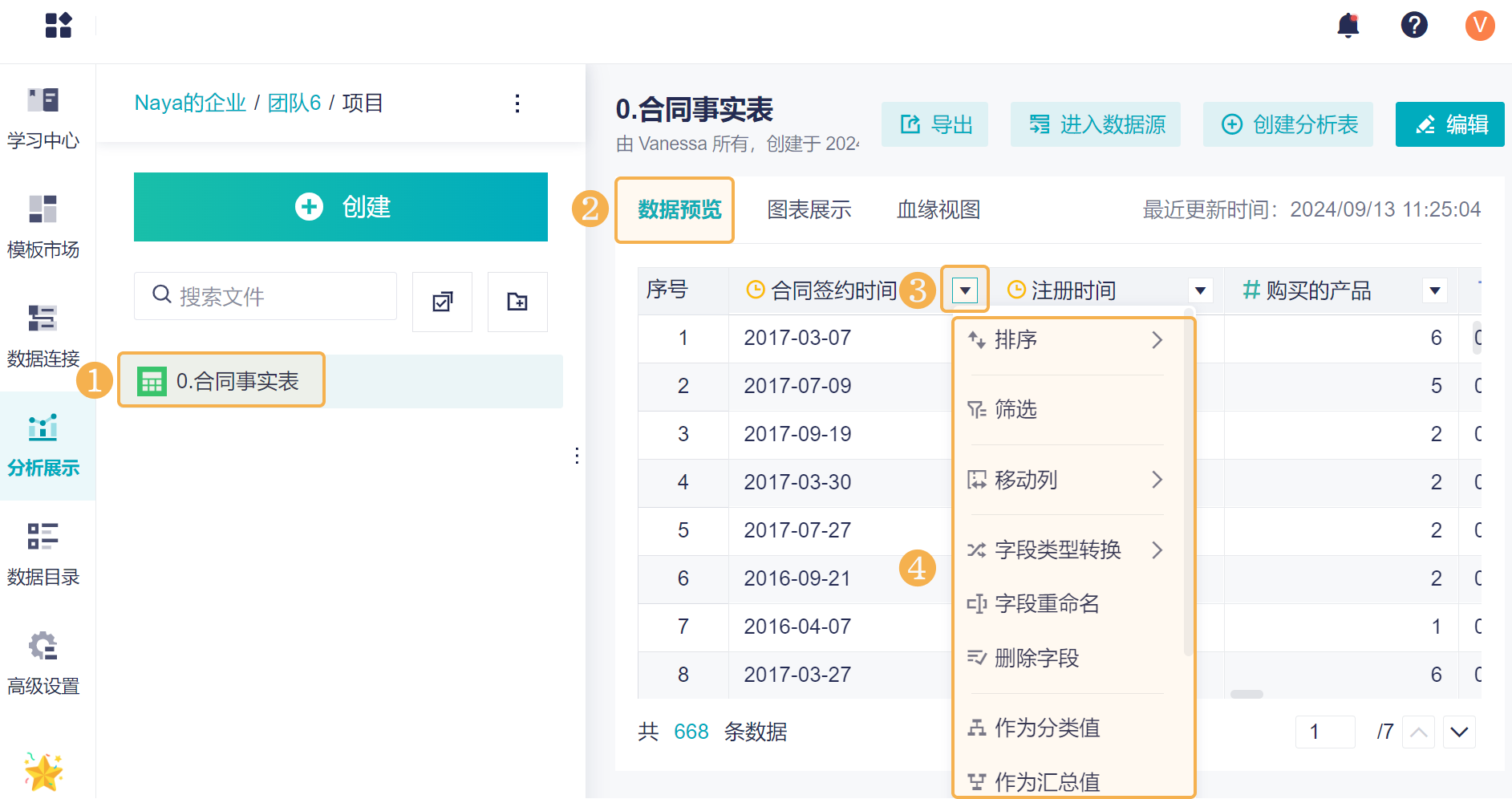This screenshot has height=799, width=1512.
Task: Click cell 2017-03-07
Action: click(797, 338)
